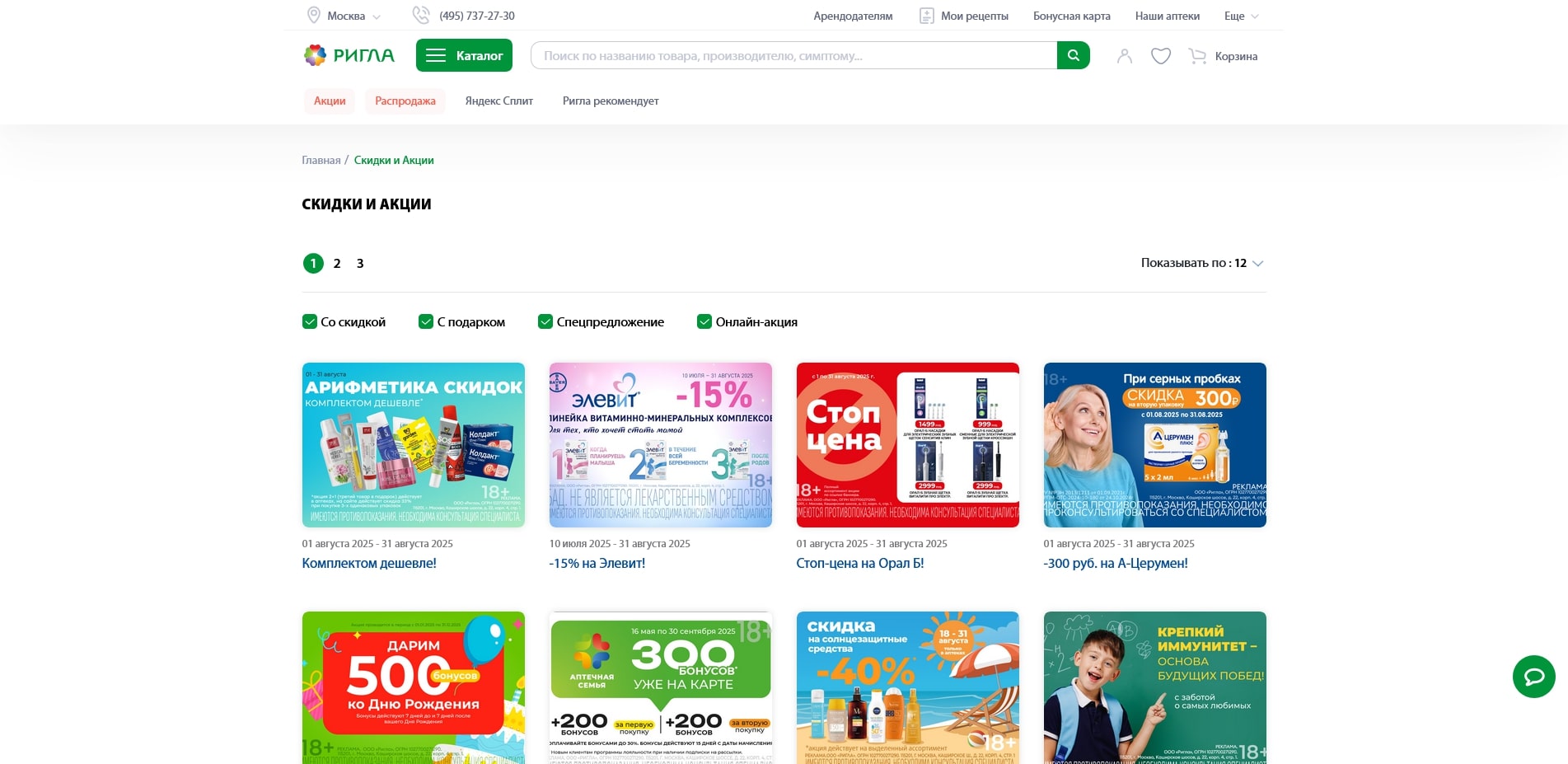Click the green search magnifier button
1568x764 pixels.
click(x=1073, y=55)
